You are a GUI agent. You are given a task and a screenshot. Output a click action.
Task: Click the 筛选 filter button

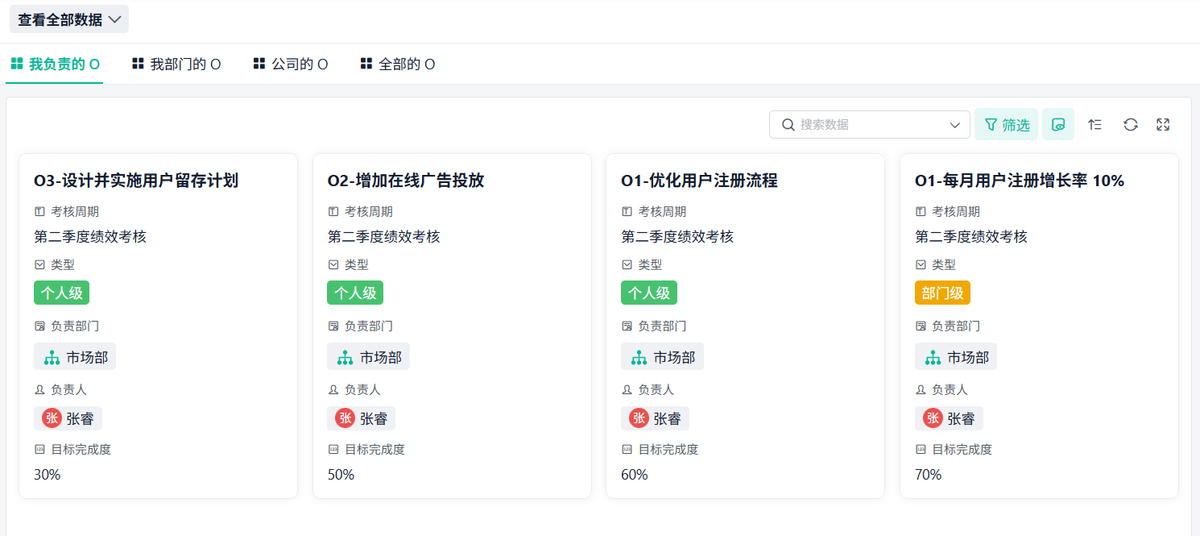(1007, 125)
